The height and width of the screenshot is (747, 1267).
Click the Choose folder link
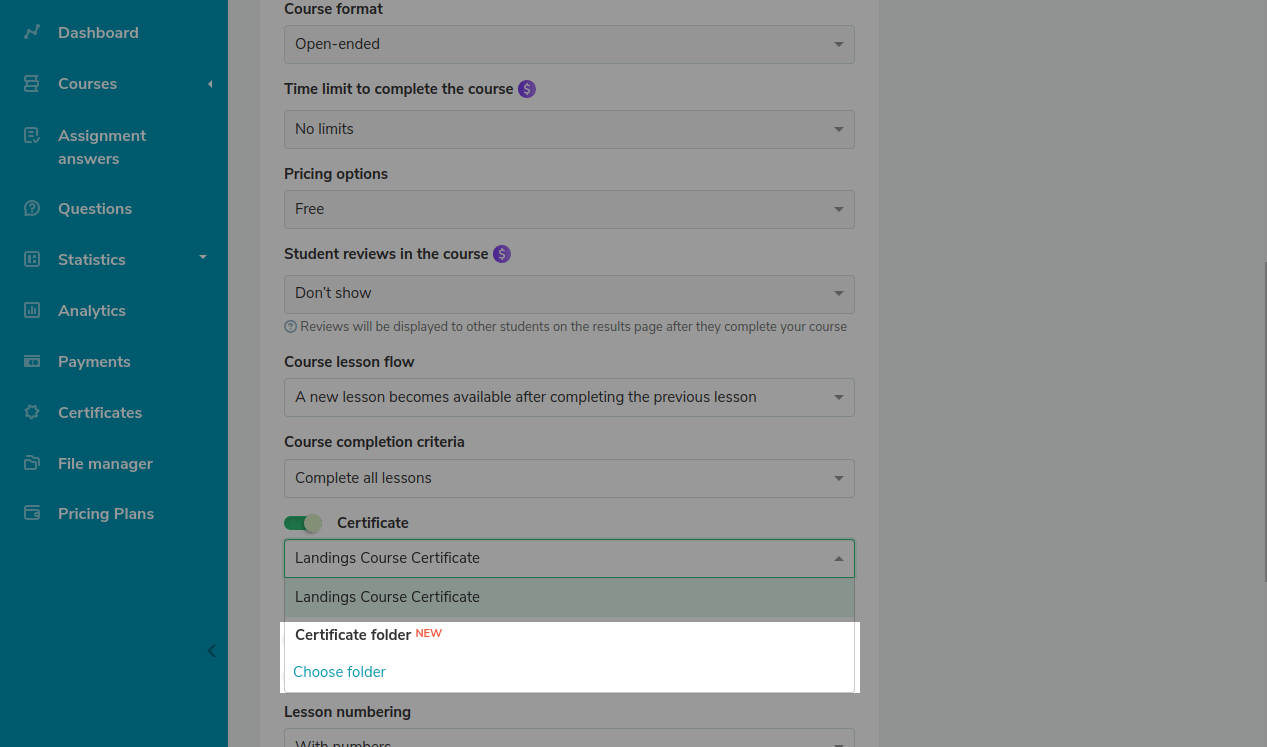pyautogui.click(x=339, y=672)
